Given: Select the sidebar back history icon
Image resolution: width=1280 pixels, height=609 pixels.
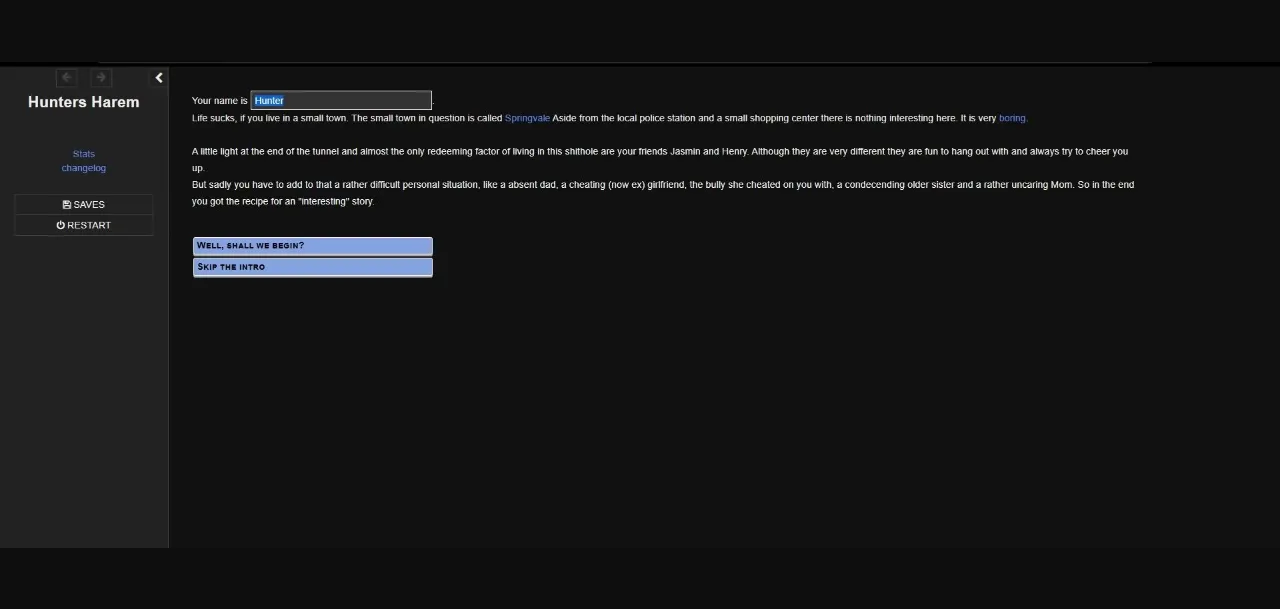Looking at the screenshot, I should coord(66,77).
